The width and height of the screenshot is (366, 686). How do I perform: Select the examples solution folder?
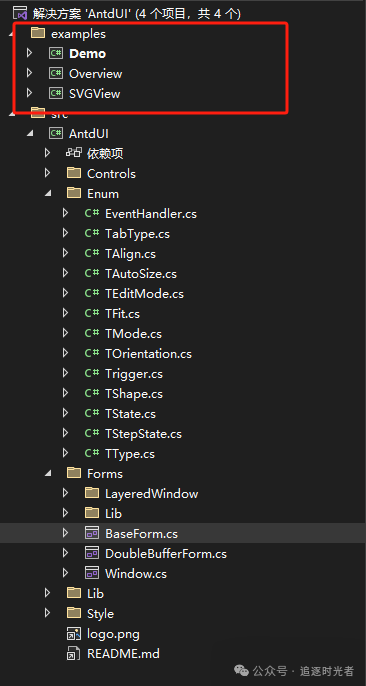[78, 34]
